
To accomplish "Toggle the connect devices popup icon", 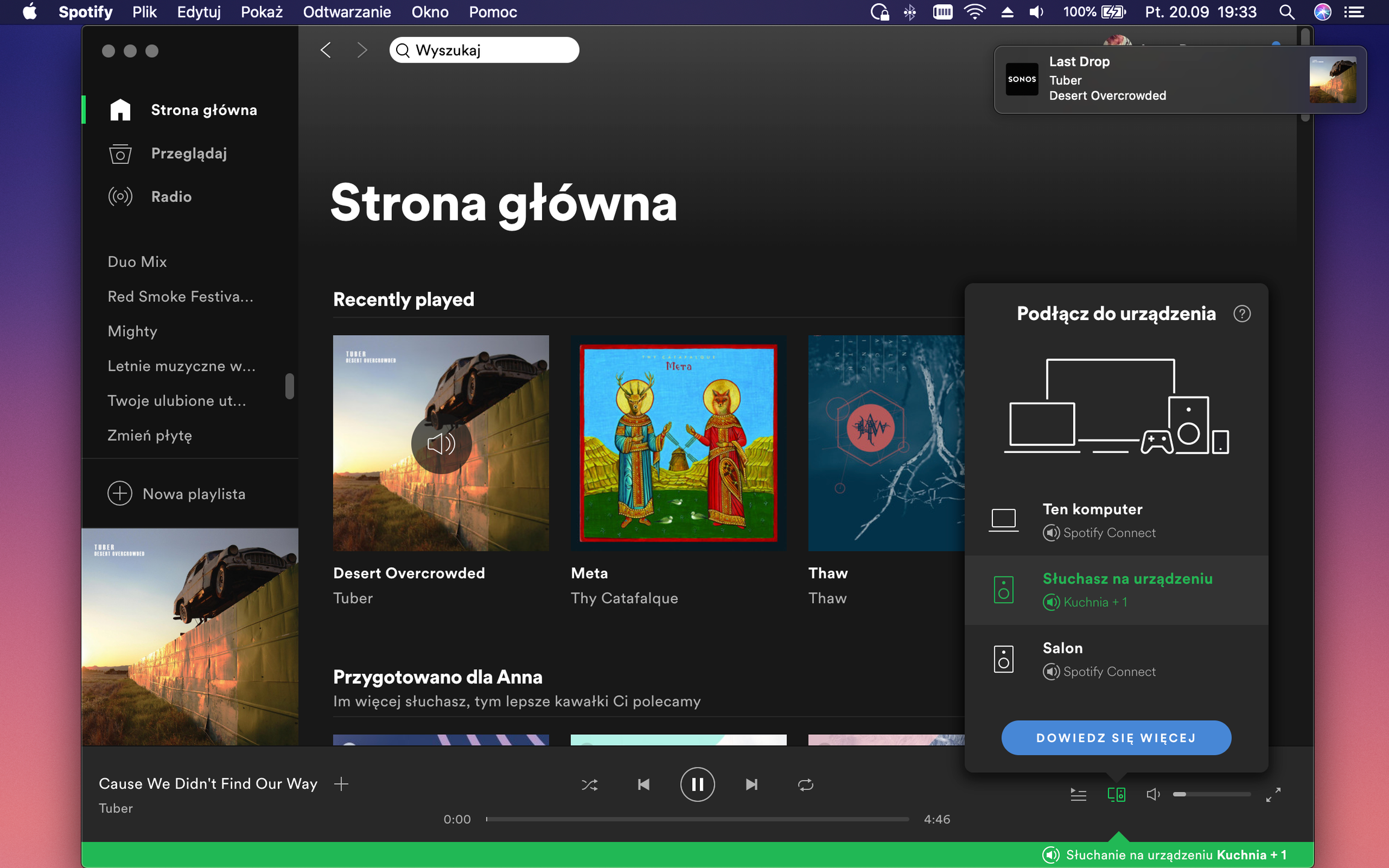I will pos(1117,794).
